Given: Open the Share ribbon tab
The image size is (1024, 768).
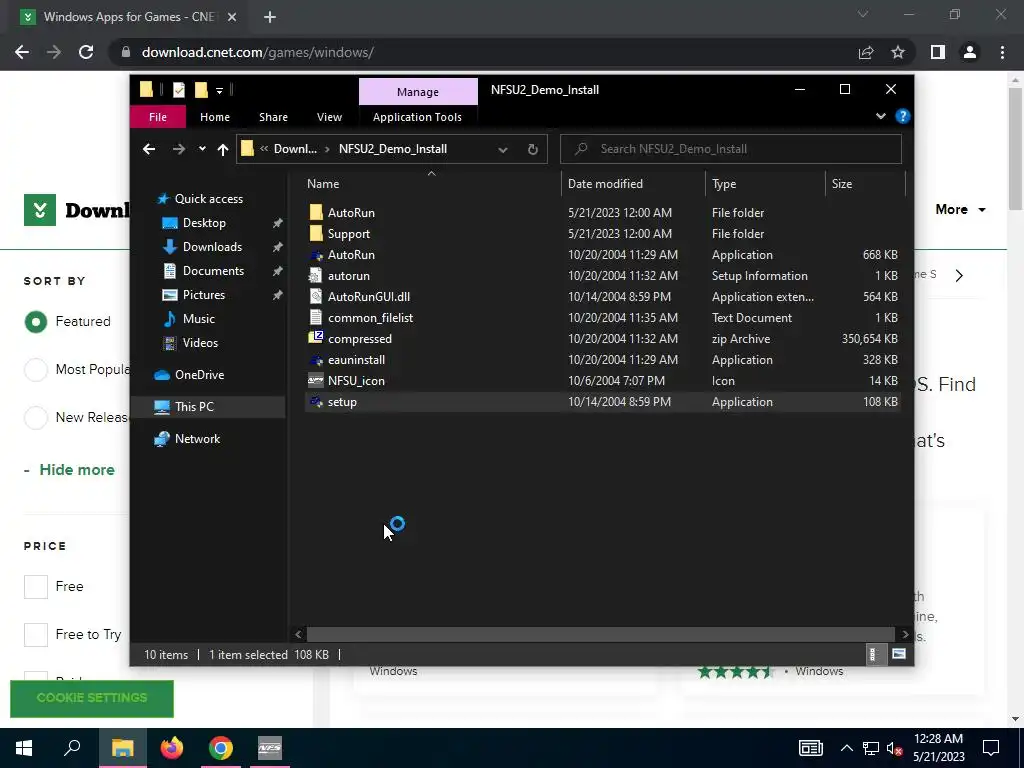Looking at the screenshot, I should pyautogui.click(x=273, y=117).
